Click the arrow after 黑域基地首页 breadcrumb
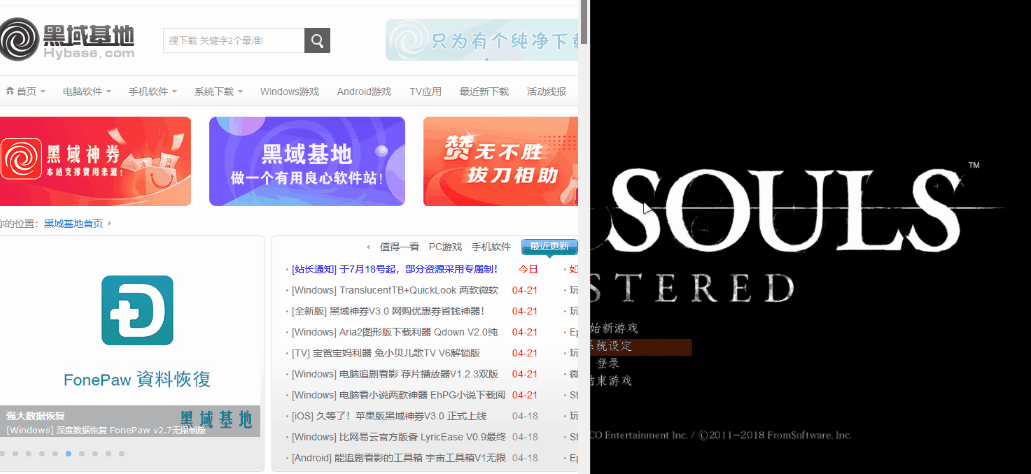The image size is (1031, 474). 109,224
